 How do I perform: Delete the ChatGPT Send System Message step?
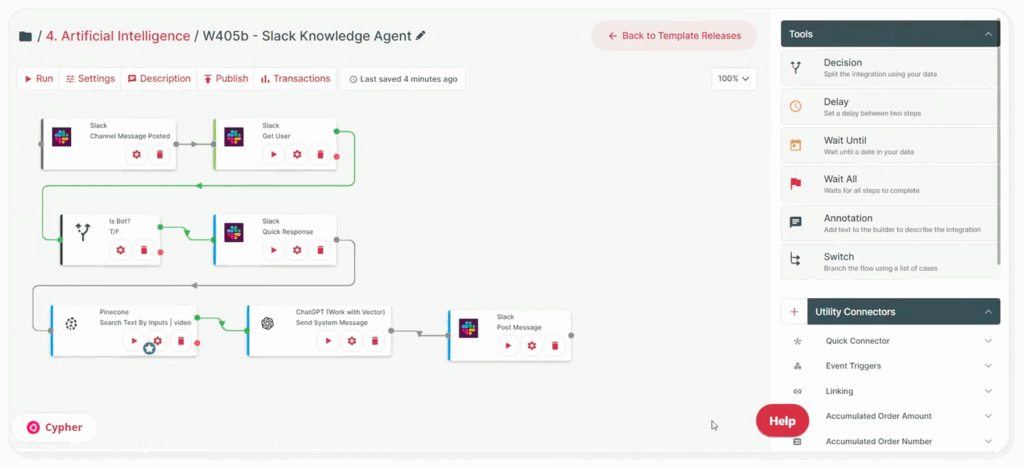click(375, 341)
